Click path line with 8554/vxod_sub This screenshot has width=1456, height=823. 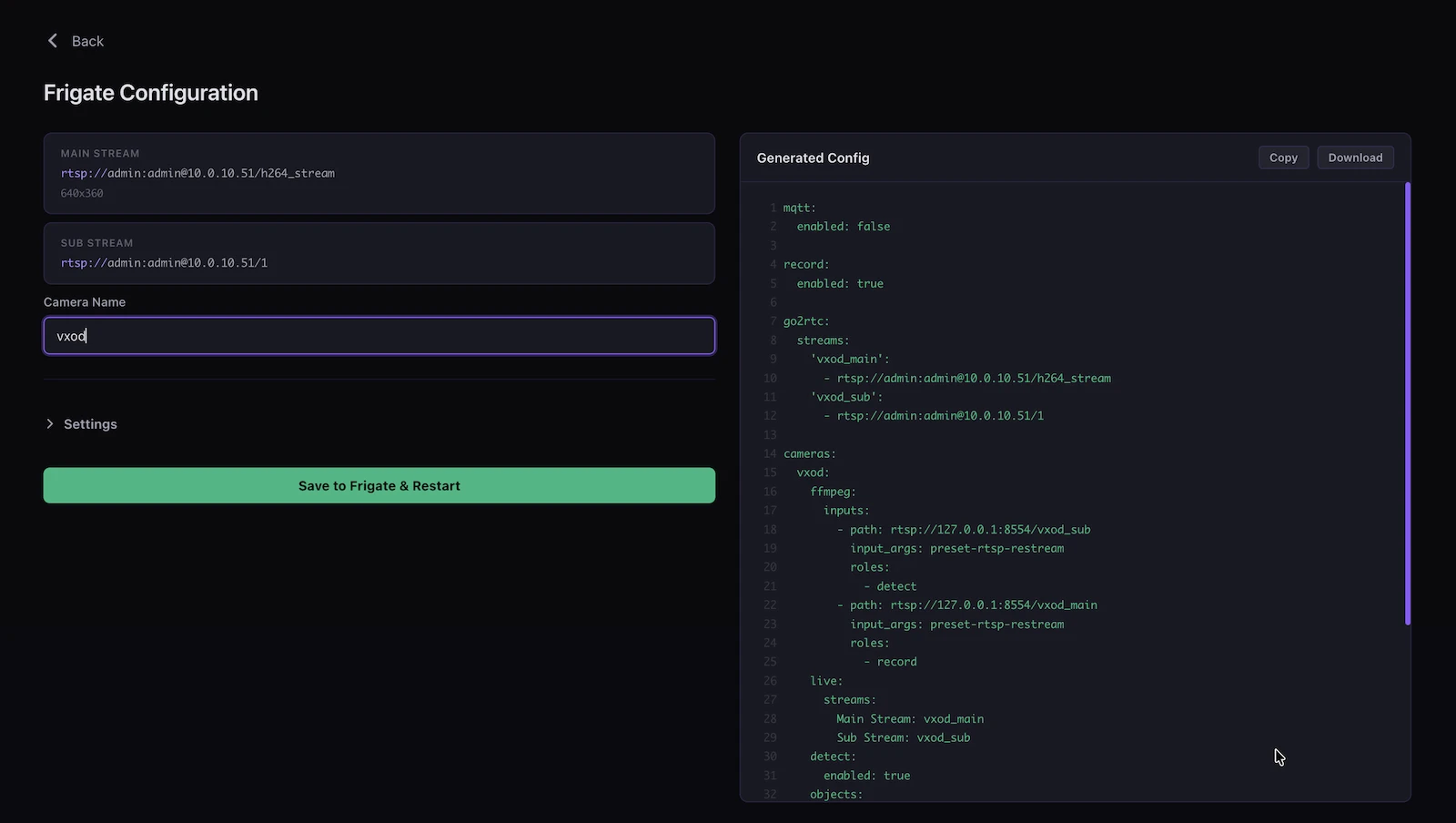coord(964,529)
